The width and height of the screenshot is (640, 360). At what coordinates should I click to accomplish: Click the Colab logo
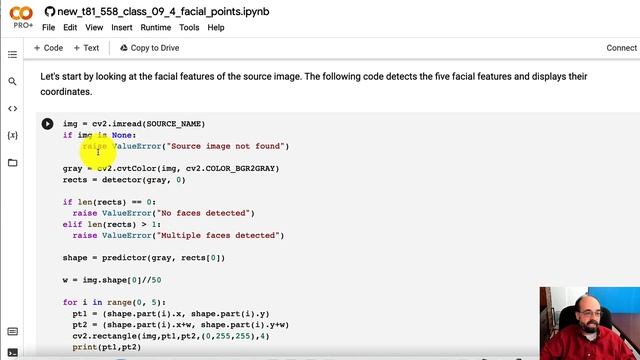21,13
